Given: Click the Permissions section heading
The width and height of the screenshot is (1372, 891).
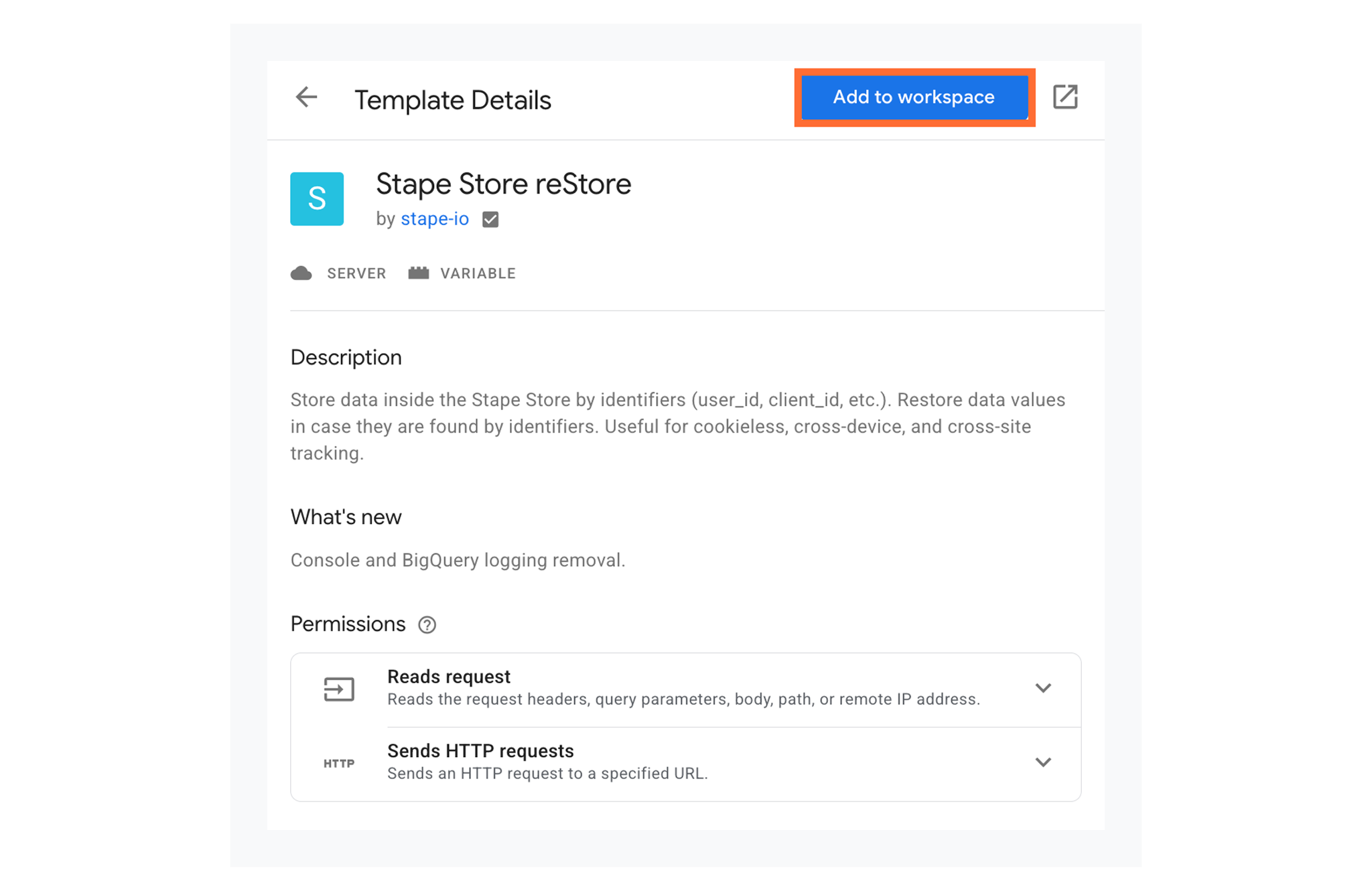Looking at the screenshot, I should (348, 624).
